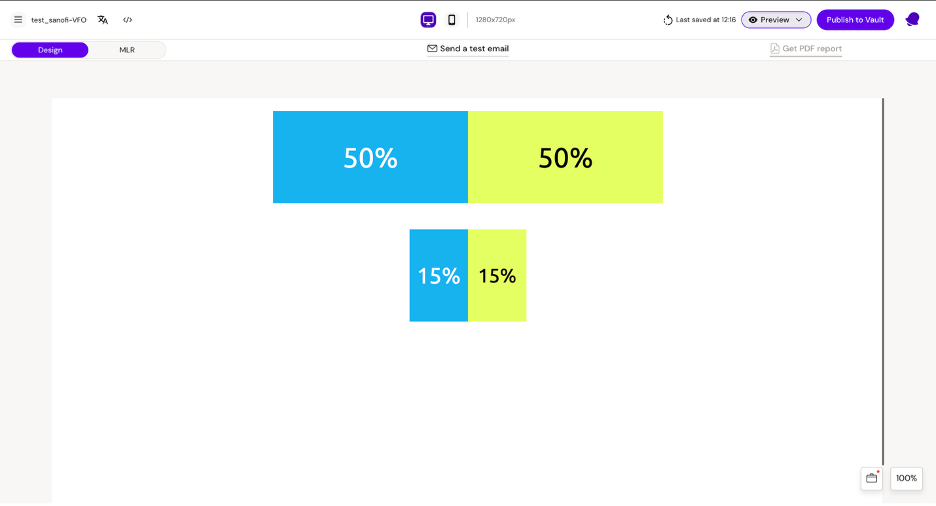Click the translate language icon
This screenshot has width=936, height=506.
coord(103,20)
